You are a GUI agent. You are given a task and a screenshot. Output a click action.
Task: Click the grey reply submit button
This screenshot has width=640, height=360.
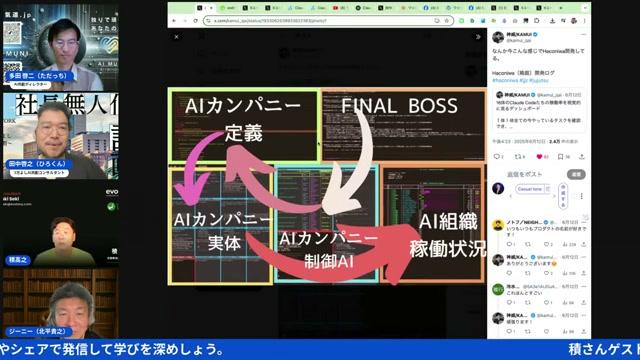(x=576, y=174)
